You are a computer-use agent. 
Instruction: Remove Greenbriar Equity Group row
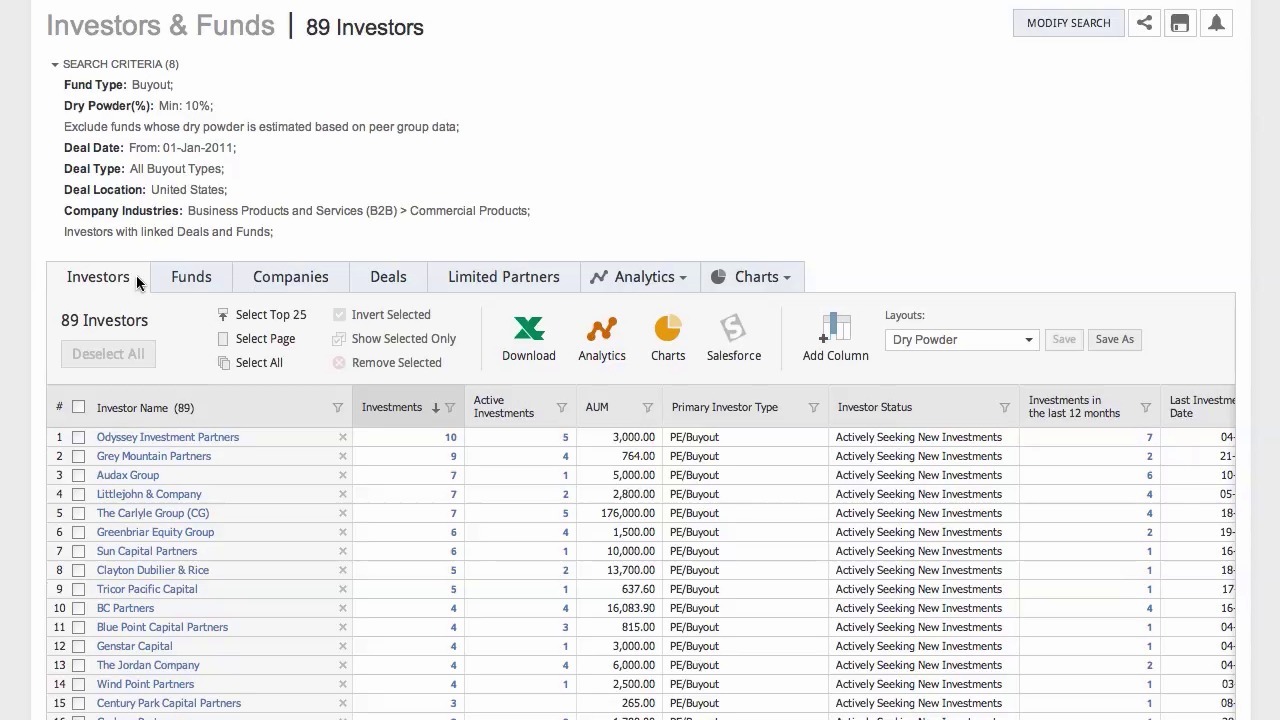tap(343, 532)
